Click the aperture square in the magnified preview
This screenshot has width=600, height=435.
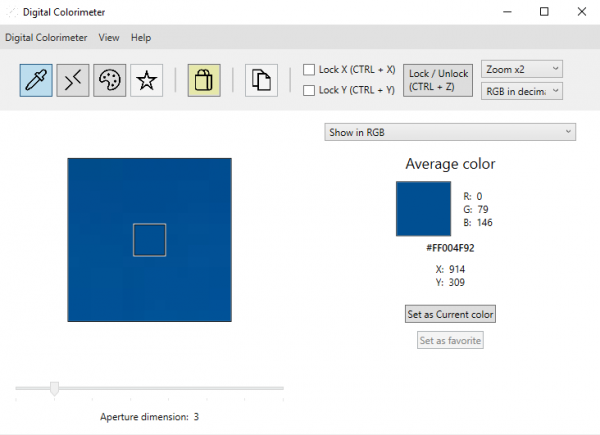pos(150,240)
